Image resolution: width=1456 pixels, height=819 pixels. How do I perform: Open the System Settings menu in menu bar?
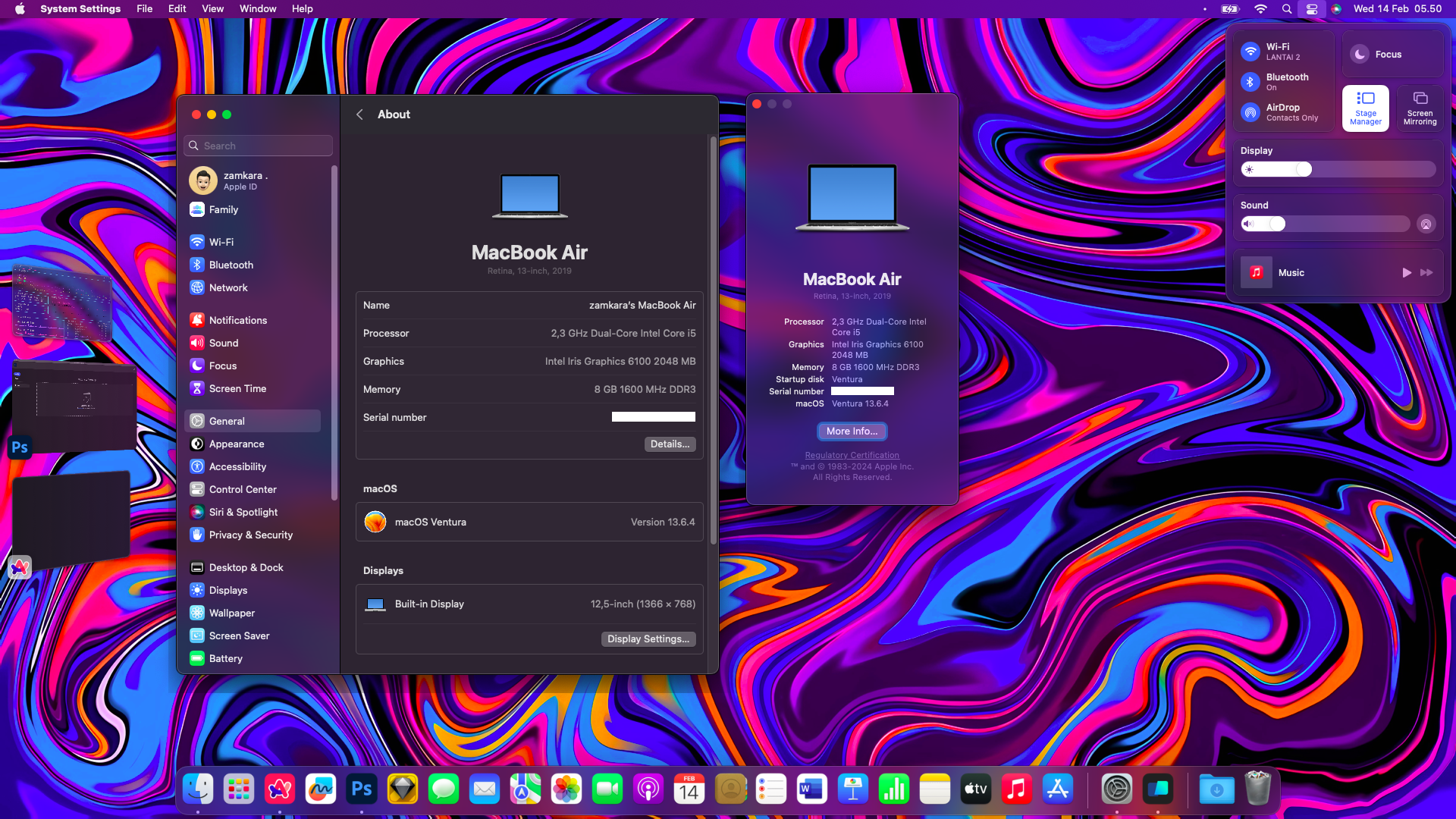point(80,9)
